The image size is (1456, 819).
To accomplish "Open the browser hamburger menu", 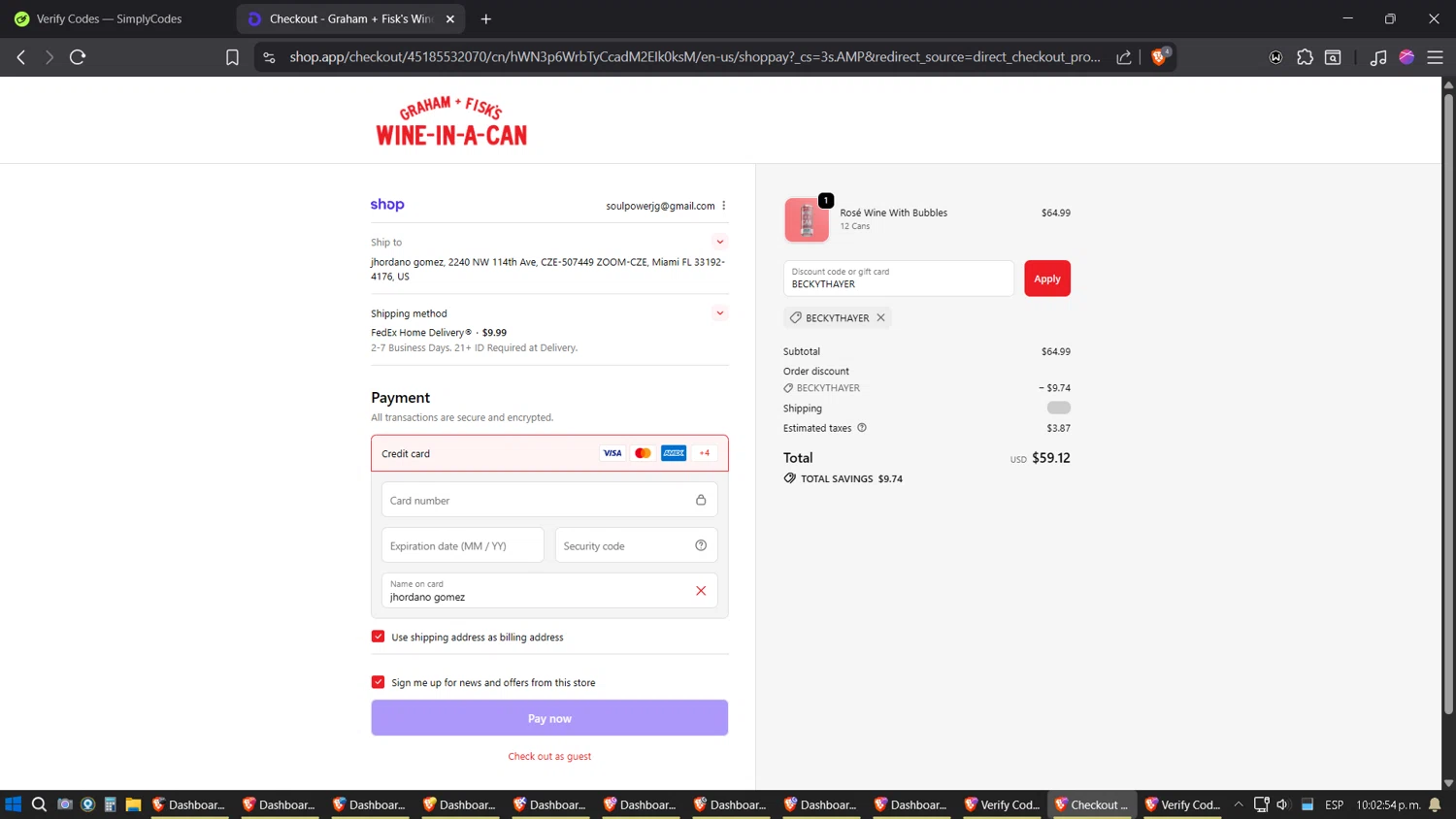I will point(1435,57).
